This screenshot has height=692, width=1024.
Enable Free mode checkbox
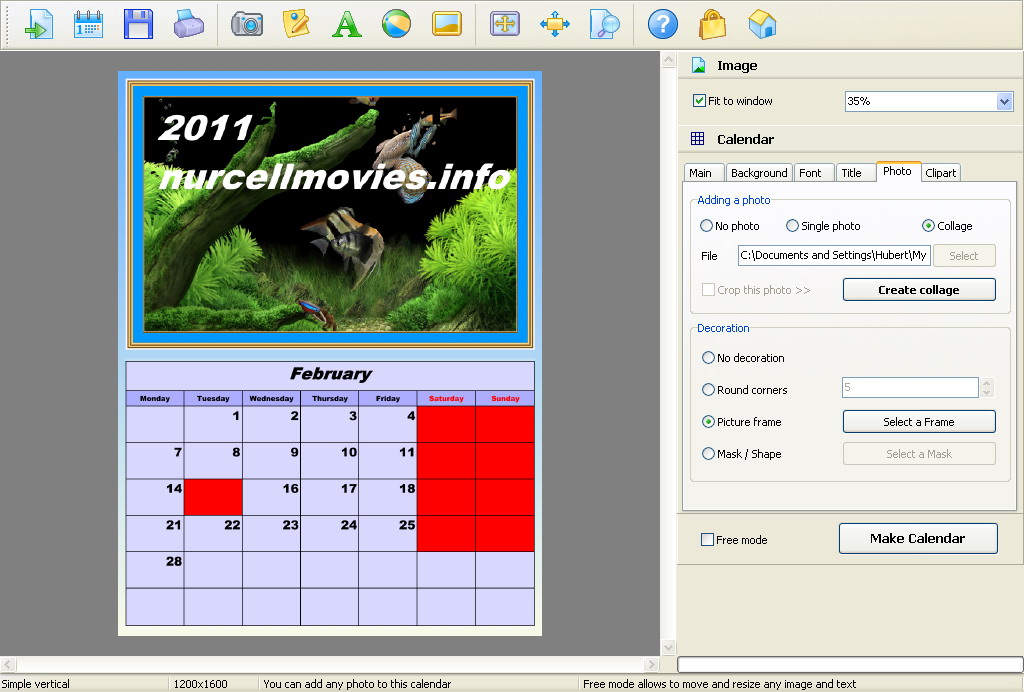pos(707,540)
